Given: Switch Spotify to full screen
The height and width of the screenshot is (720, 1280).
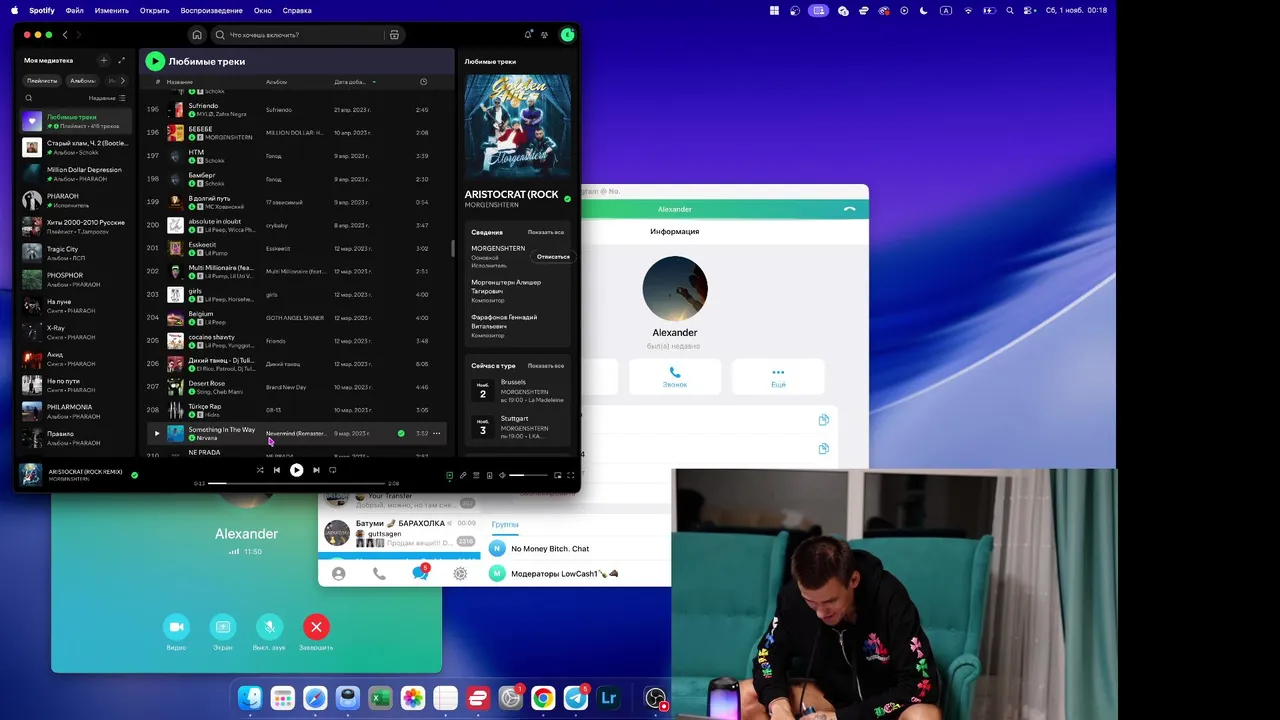Looking at the screenshot, I should pos(571,475).
